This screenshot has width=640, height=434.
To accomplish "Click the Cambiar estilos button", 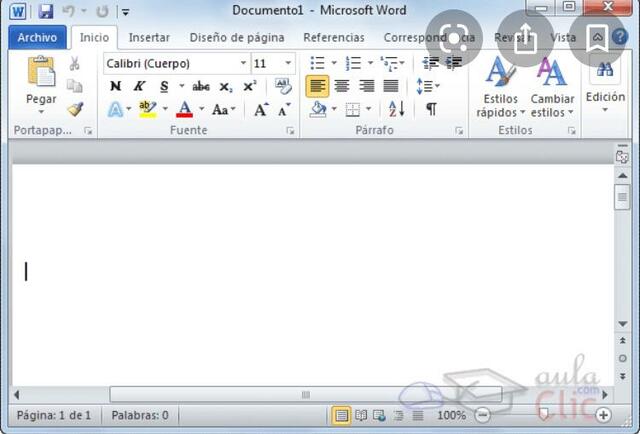I will (x=552, y=87).
